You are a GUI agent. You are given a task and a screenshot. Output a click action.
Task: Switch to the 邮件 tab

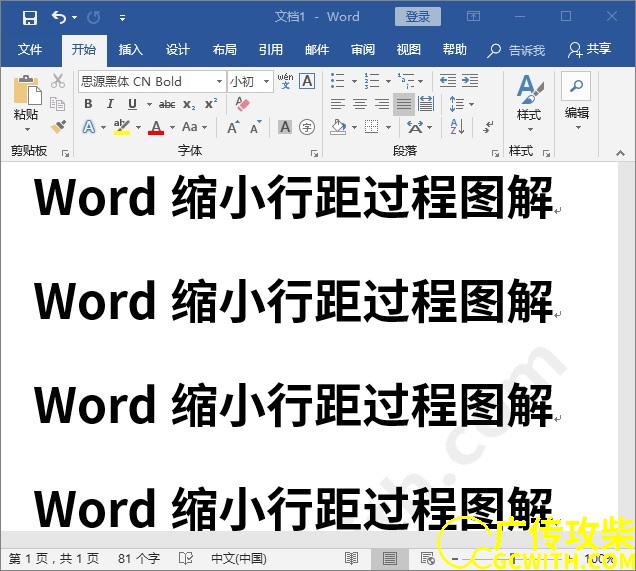click(317, 49)
